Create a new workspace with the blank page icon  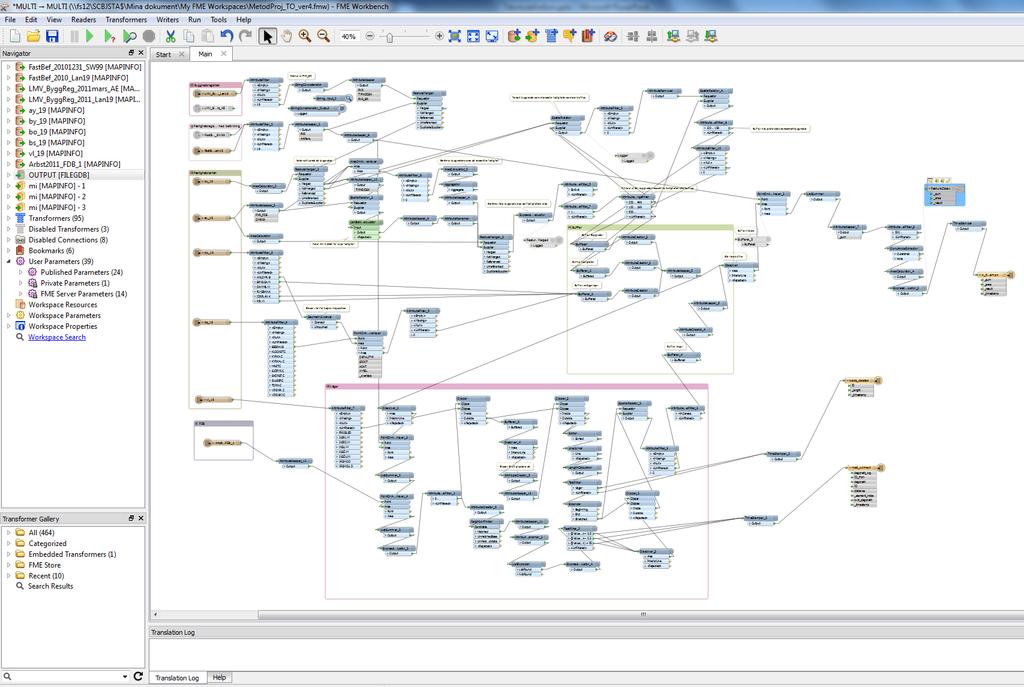click(15, 36)
